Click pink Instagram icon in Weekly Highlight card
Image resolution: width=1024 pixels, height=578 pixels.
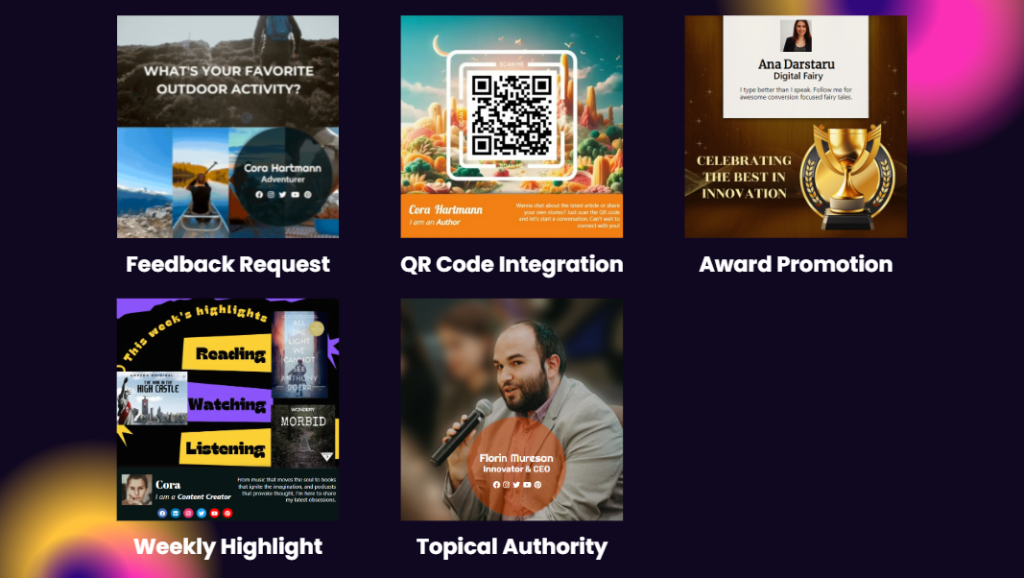(x=188, y=513)
